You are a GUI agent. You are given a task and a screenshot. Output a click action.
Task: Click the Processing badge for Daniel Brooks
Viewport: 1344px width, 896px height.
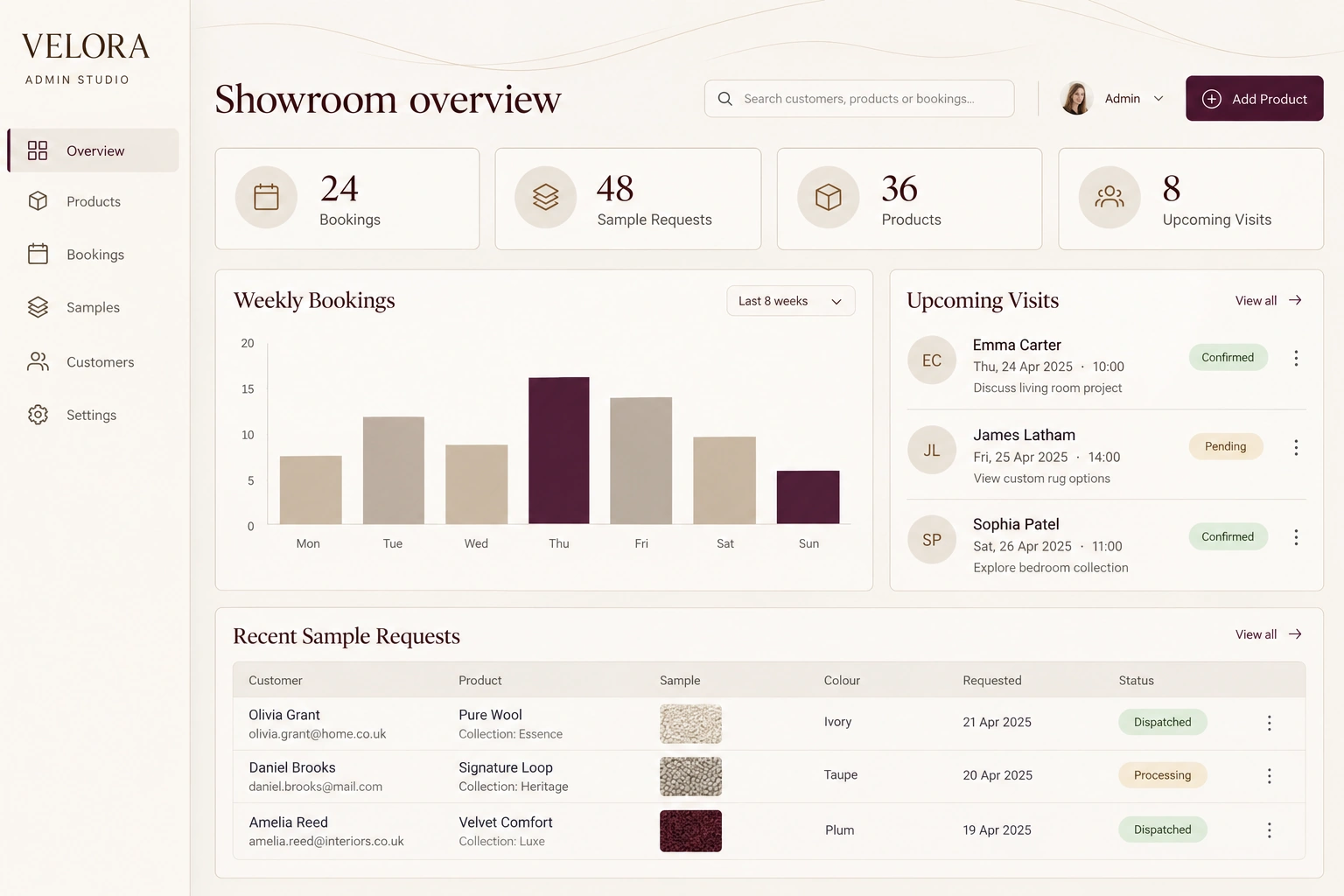(x=1162, y=775)
